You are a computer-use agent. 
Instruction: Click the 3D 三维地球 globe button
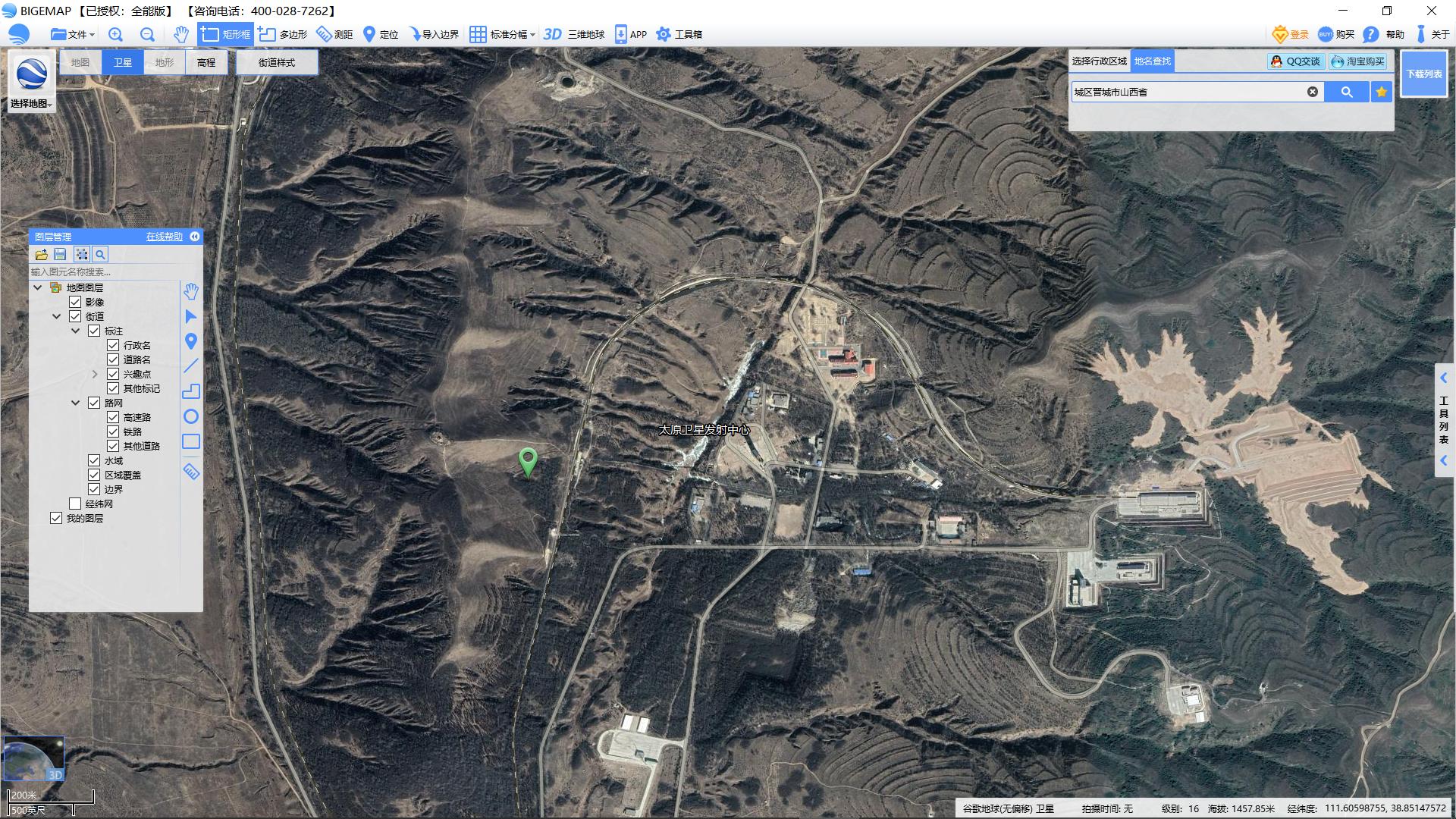tap(573, 34)
